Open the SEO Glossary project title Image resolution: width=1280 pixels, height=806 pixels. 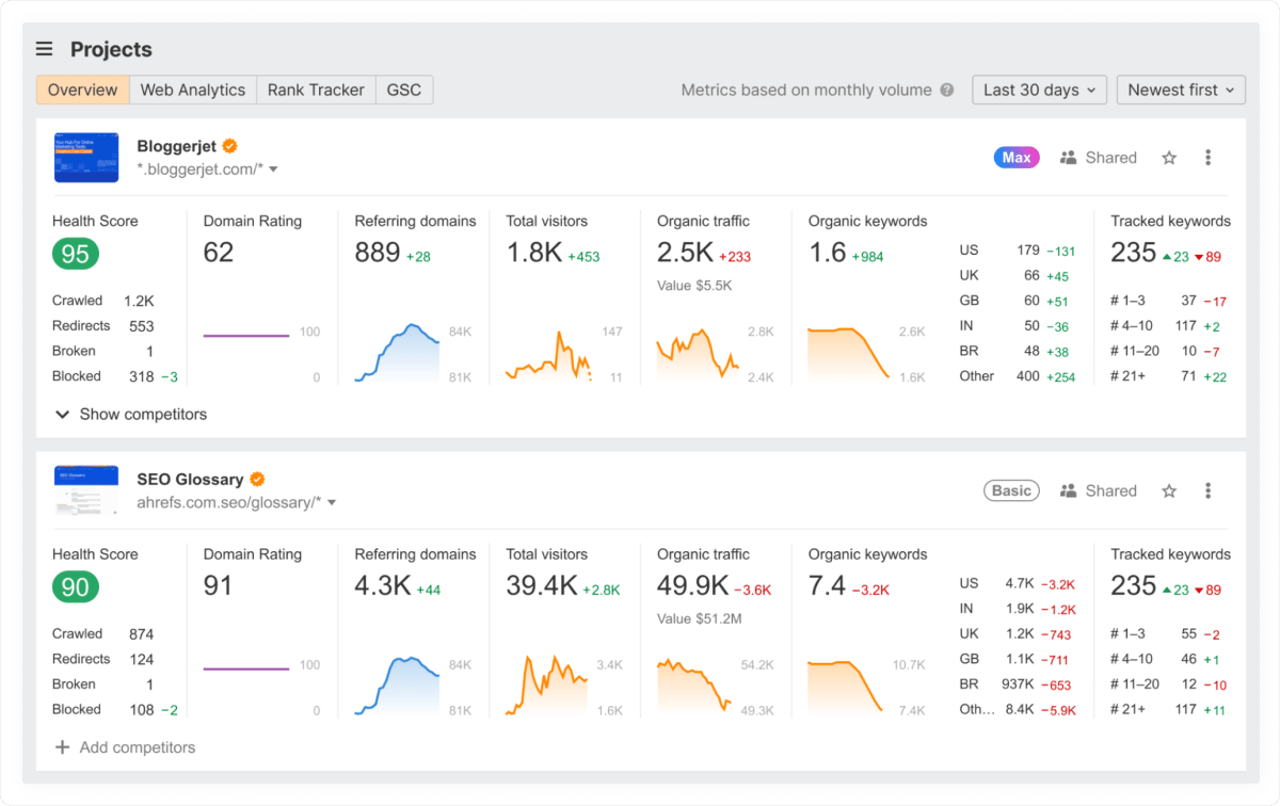[x=190, y=479]
